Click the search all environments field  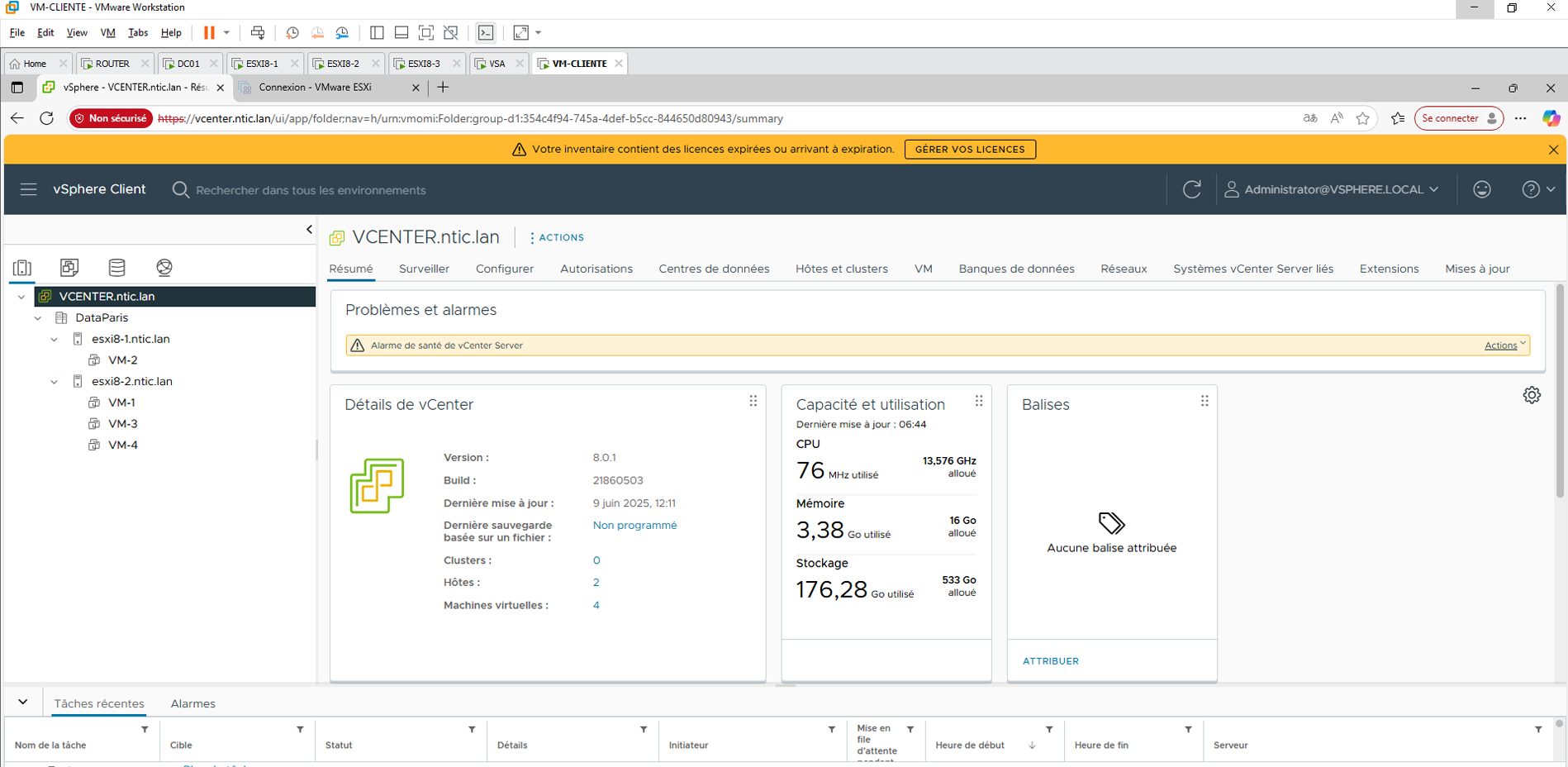pos(311,190)
